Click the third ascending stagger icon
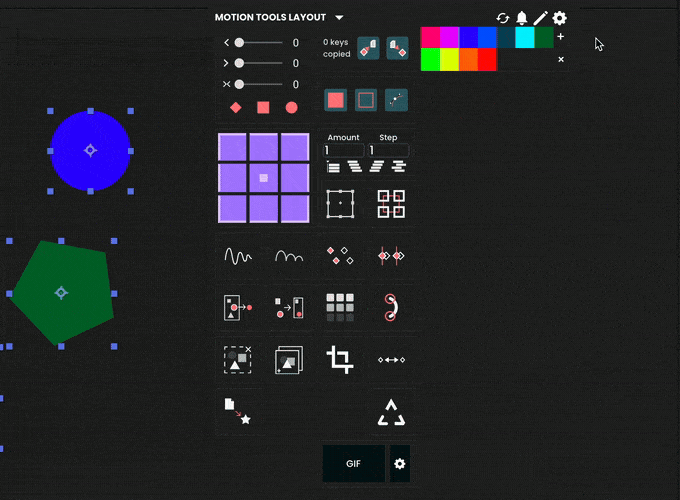680x500 pixels. click(x=376, y=167)
